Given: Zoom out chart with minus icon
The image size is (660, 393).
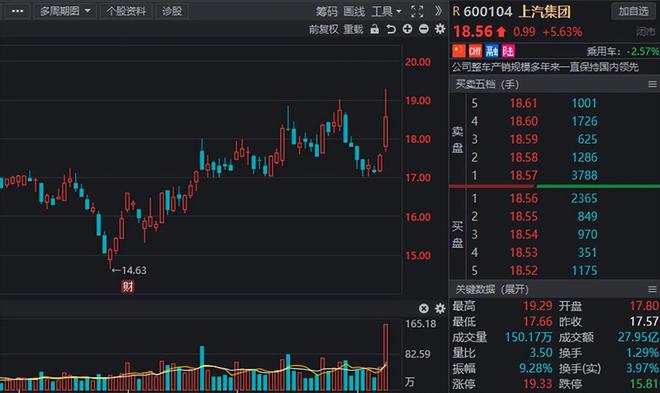Looking at the screenshot, I should pos(424,29).
